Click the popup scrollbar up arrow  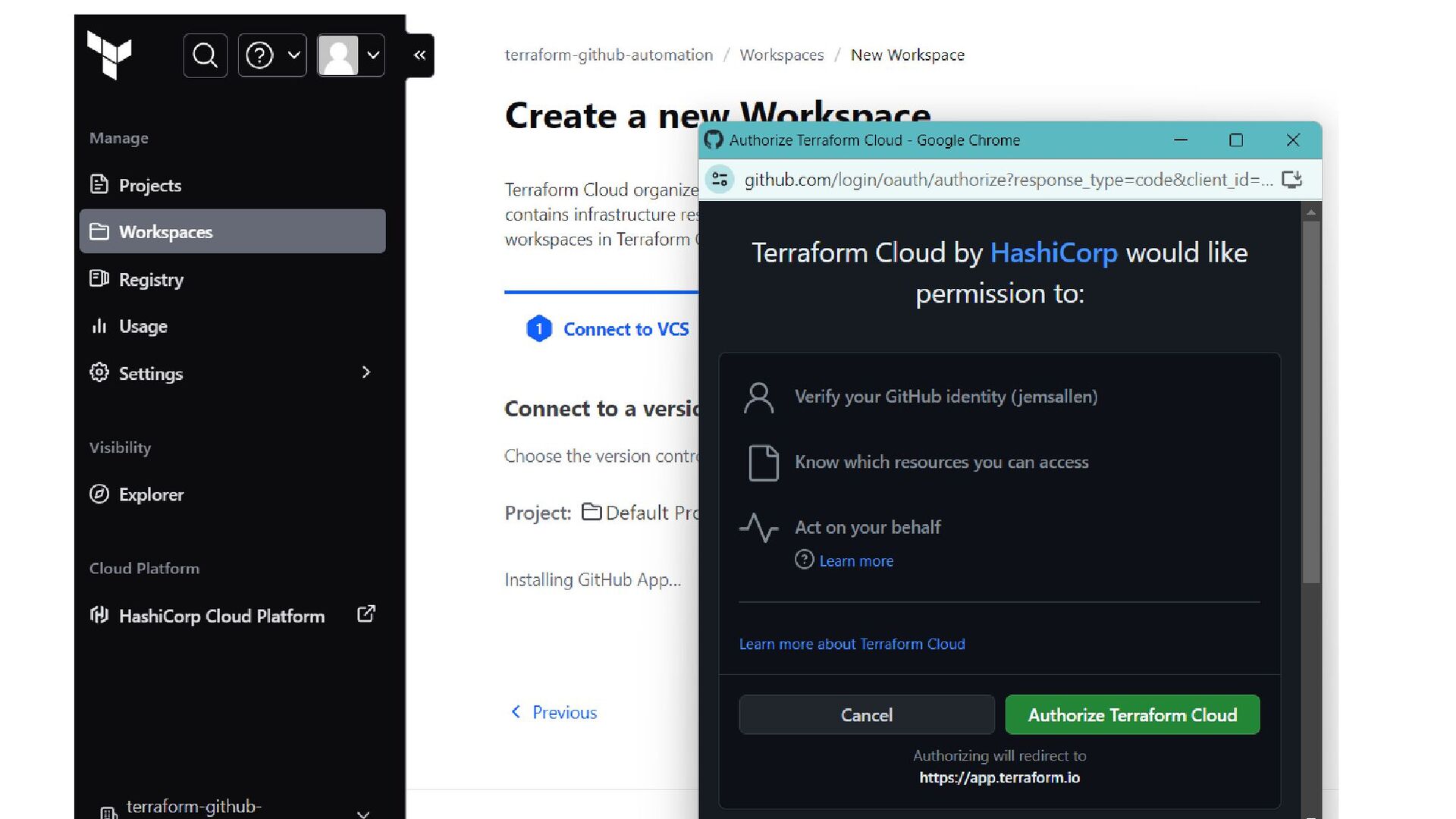click(1311, 213)
